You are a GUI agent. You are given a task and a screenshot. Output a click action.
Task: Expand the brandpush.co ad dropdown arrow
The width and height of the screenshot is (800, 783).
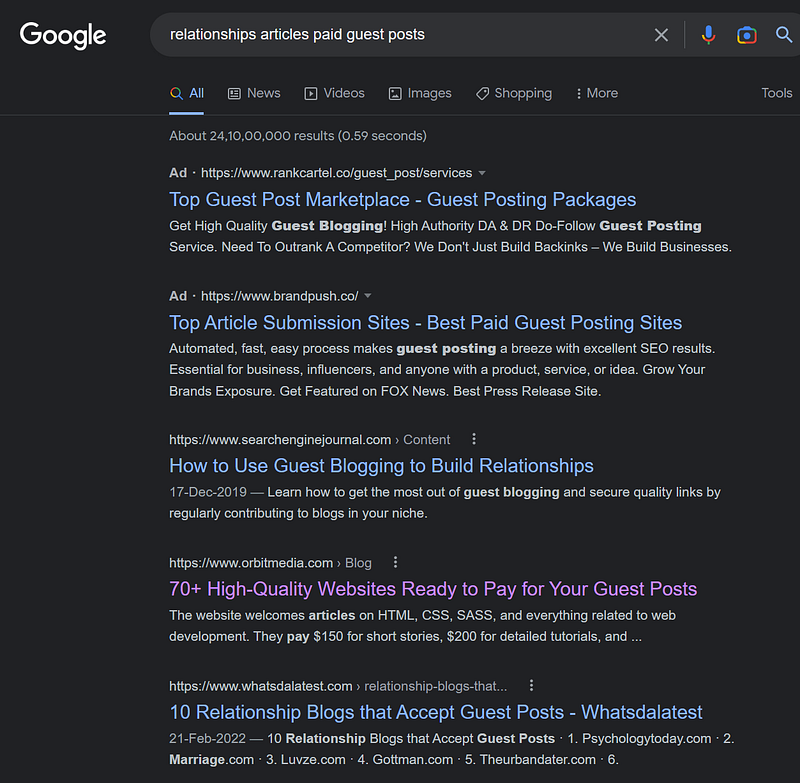click(368, 296)
